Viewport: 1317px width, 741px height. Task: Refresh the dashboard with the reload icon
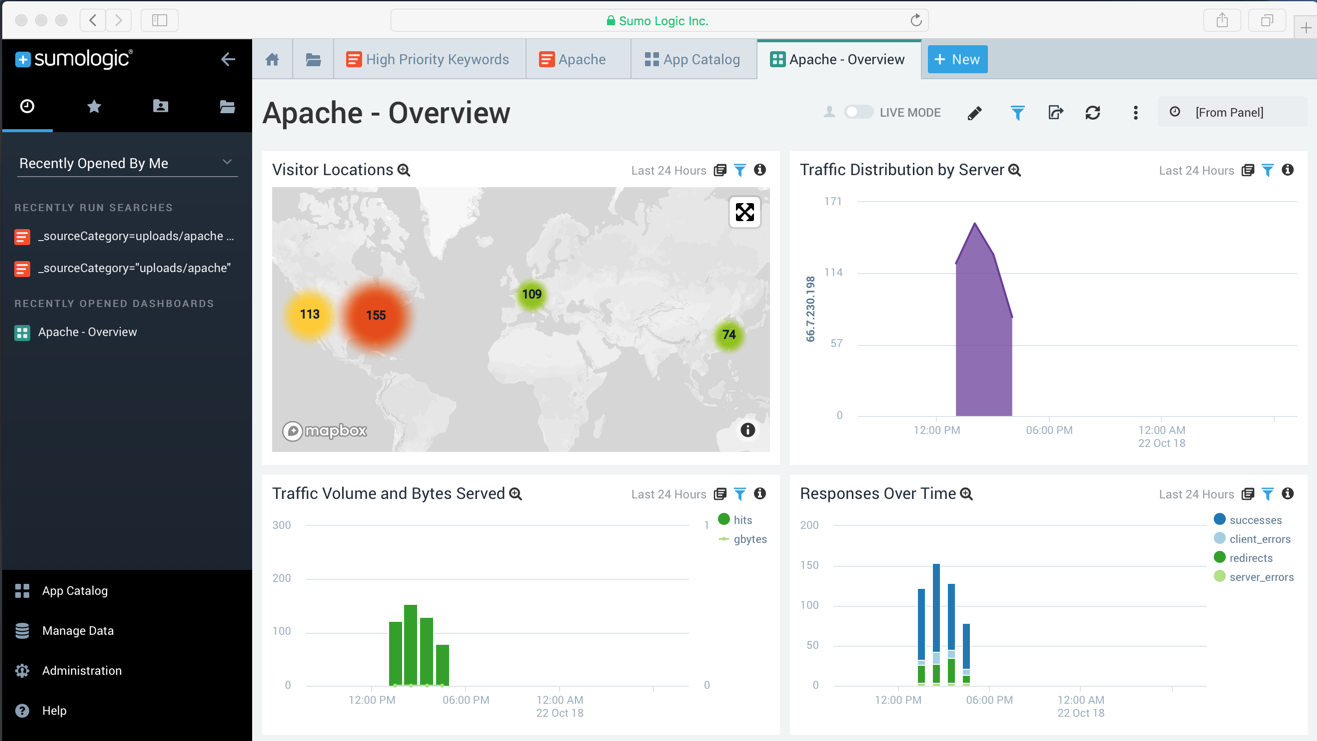click(x=1093, y=113)
